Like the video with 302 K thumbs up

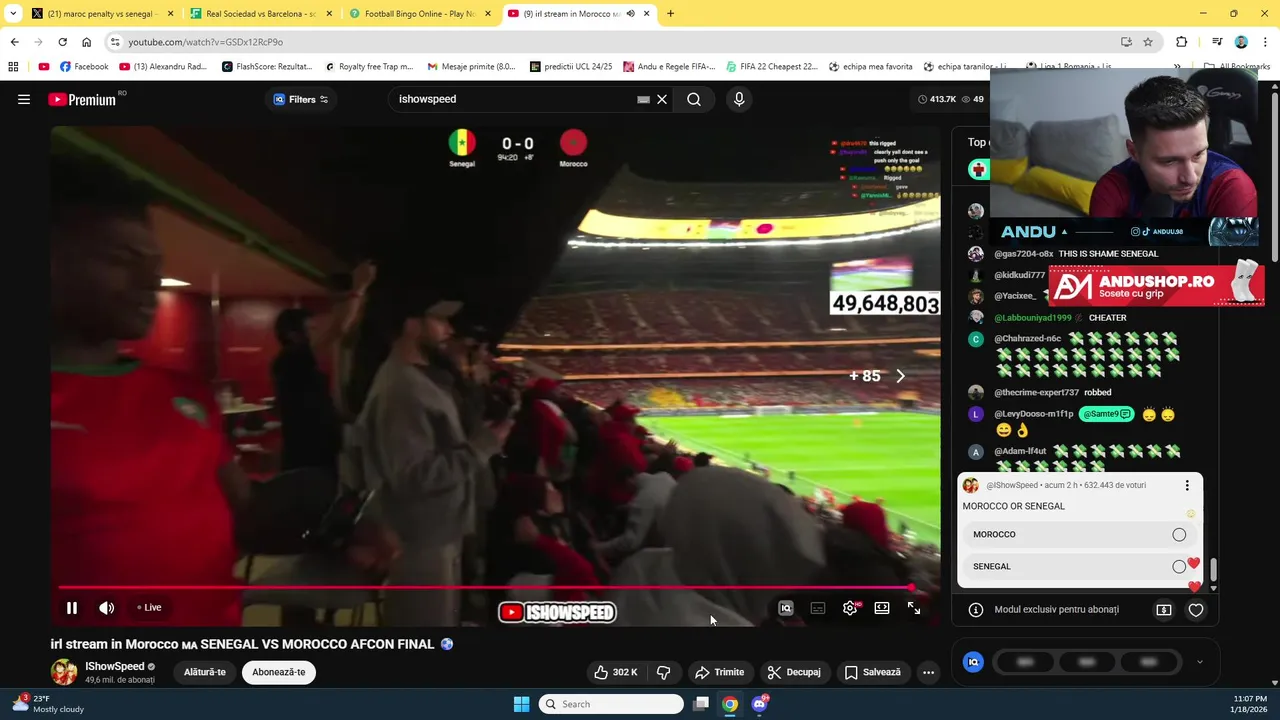coord(615,672)
